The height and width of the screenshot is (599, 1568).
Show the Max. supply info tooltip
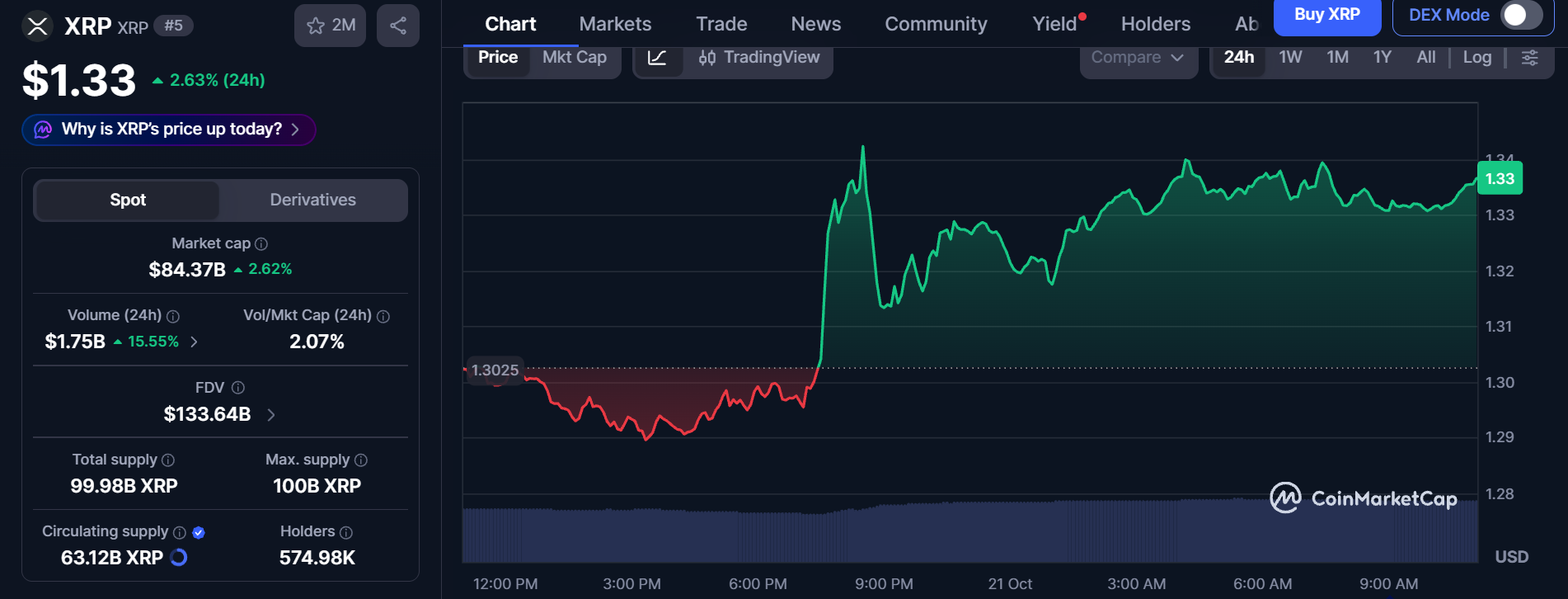(361, 460)
